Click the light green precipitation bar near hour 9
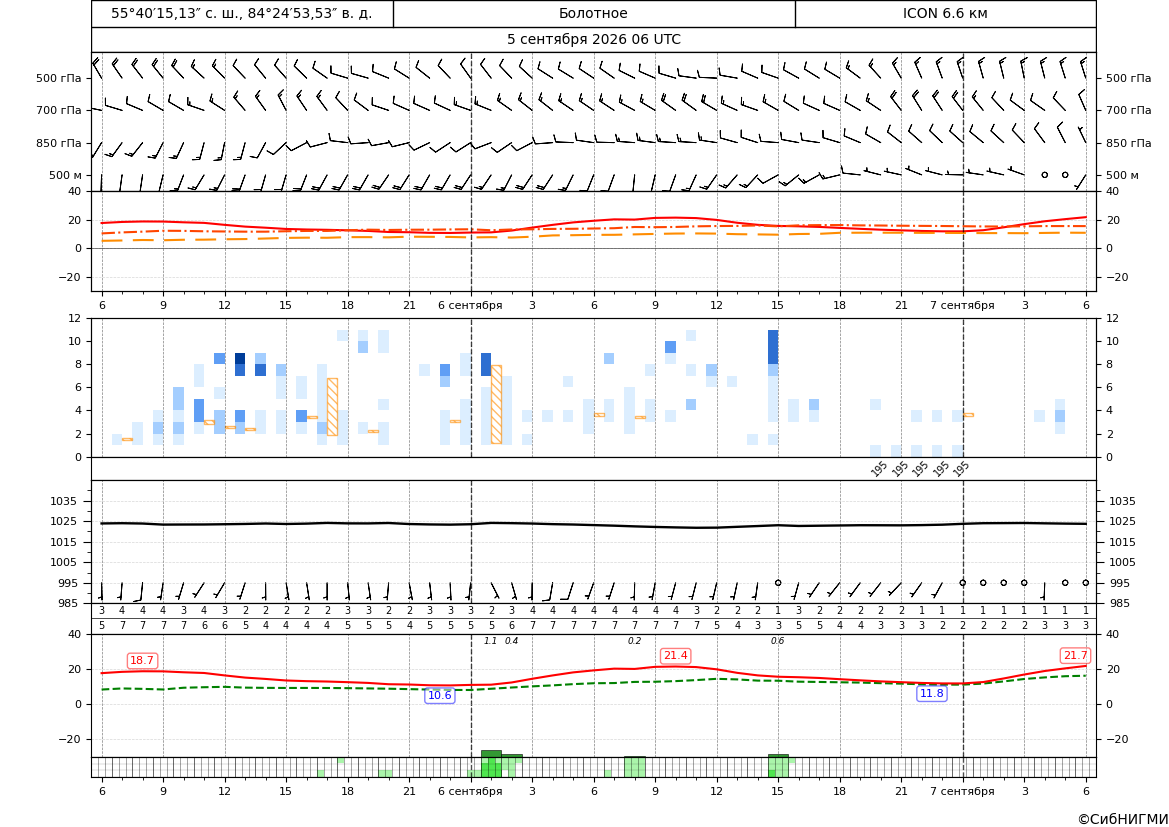Image resolution: width=1169 pixels, height=827 pixels. tap(634, 767)
